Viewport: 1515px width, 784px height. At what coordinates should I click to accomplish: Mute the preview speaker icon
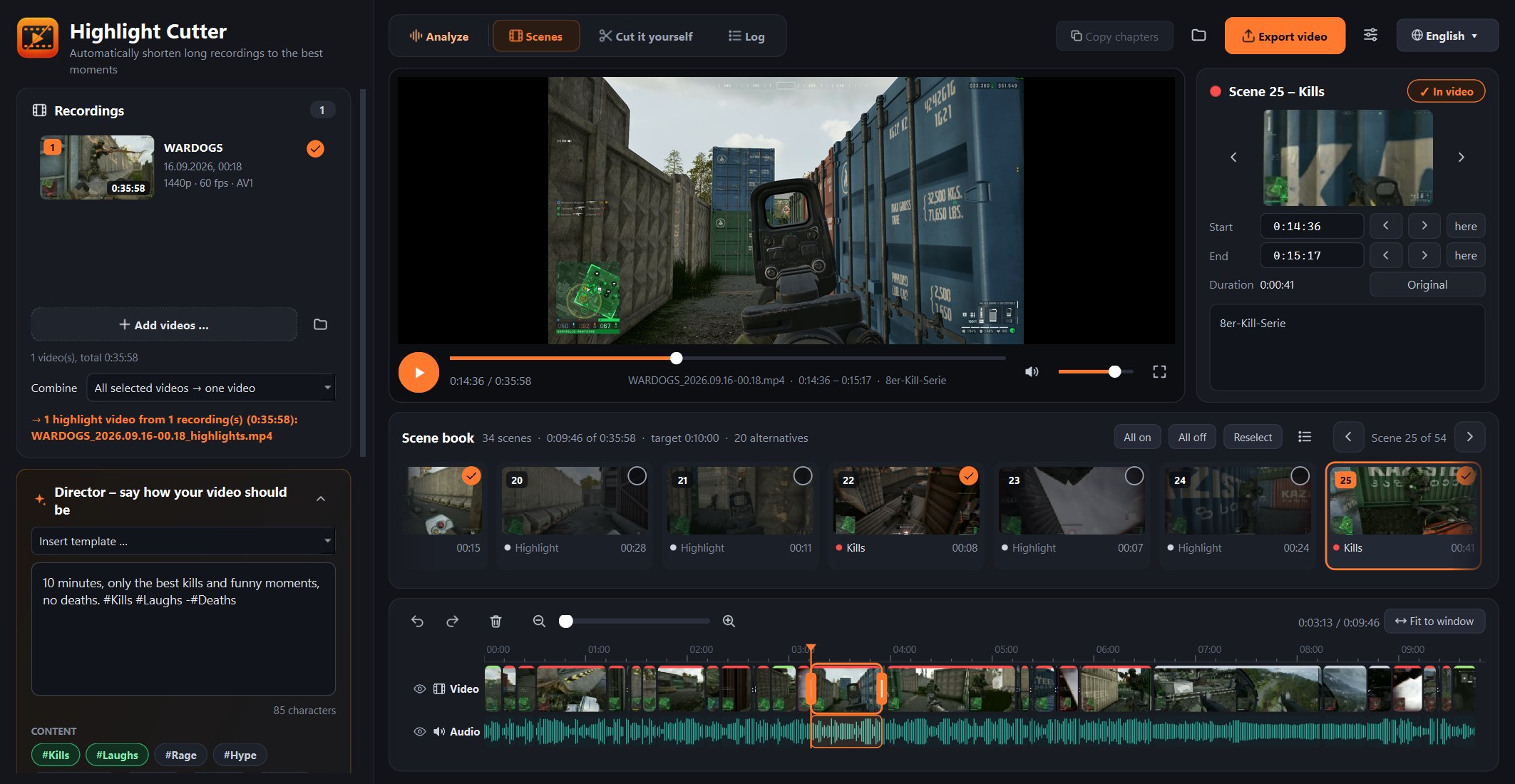[x=1032, y=371]
